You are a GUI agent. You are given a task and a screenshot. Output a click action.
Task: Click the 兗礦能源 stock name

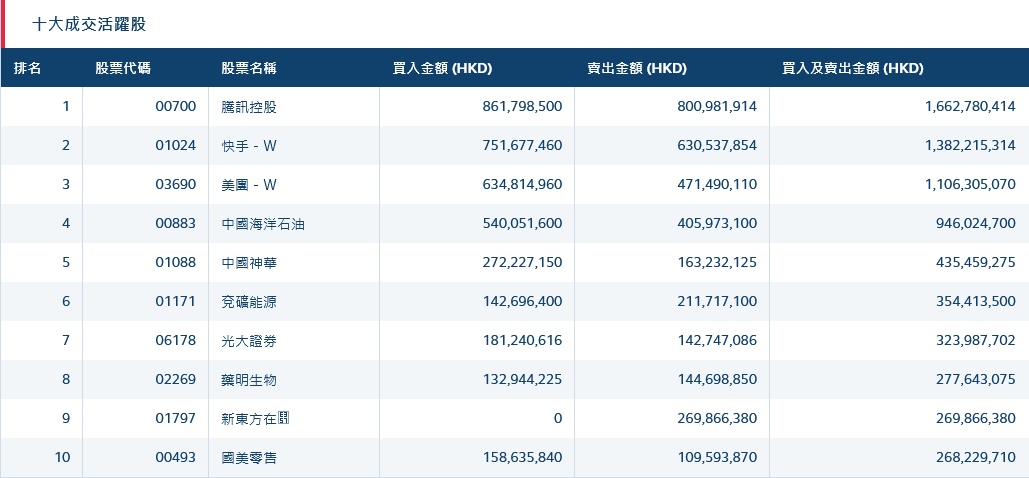249,302
